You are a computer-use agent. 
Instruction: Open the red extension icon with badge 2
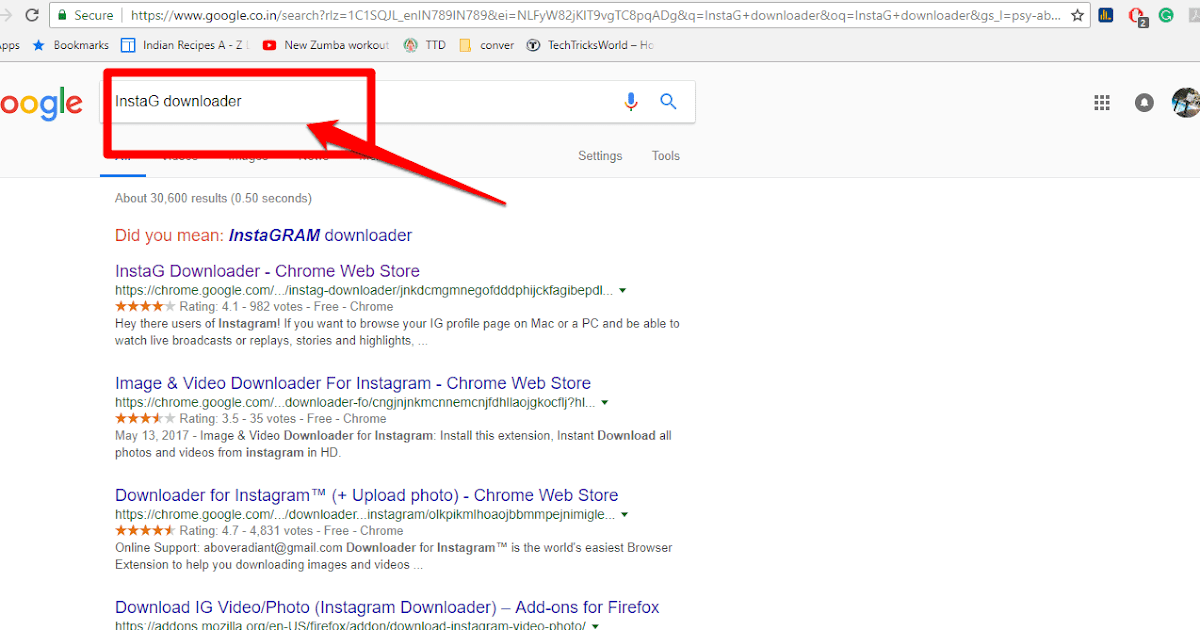(1137, 16)
